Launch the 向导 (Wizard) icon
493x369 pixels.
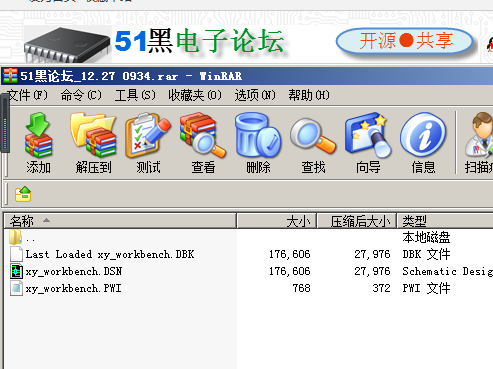pos(368,135)
